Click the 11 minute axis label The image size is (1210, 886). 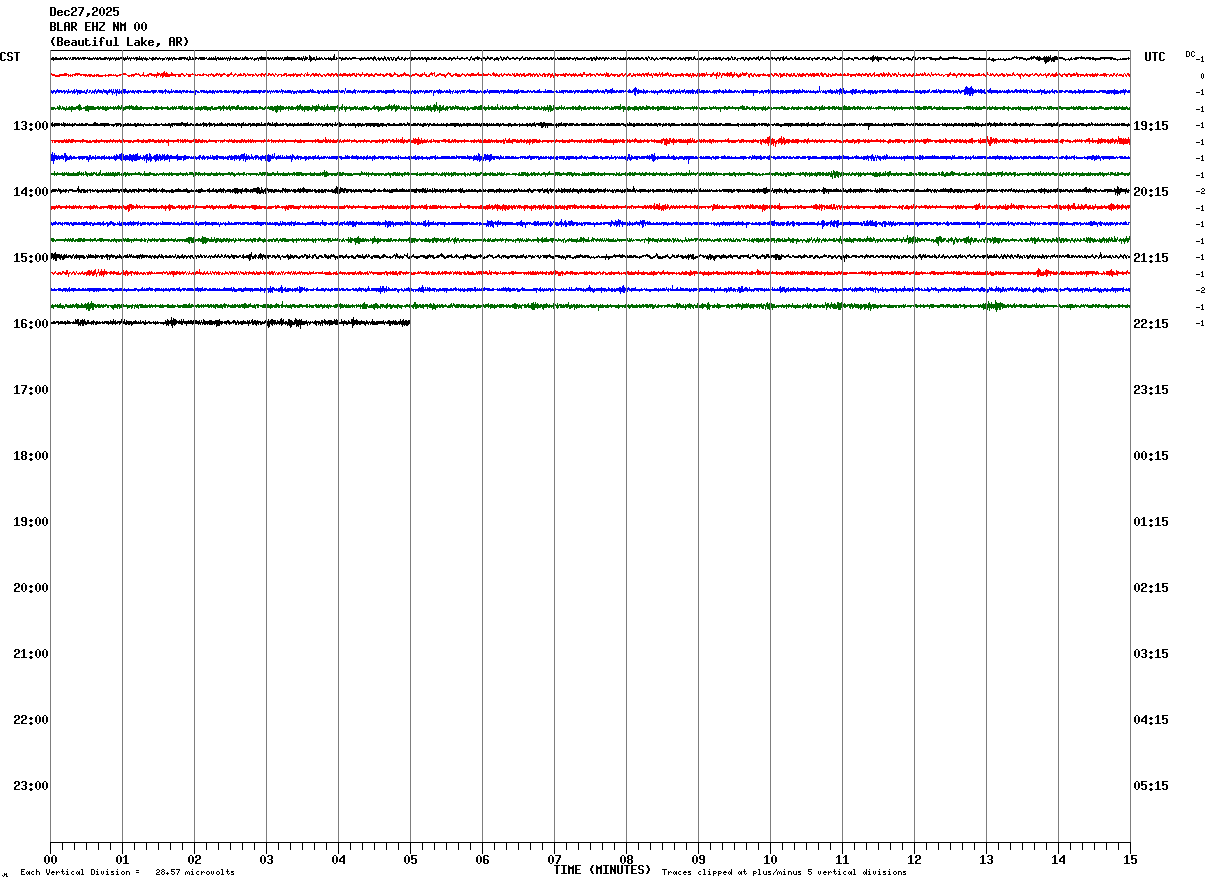pyautogui.click(x=842, y=860)
